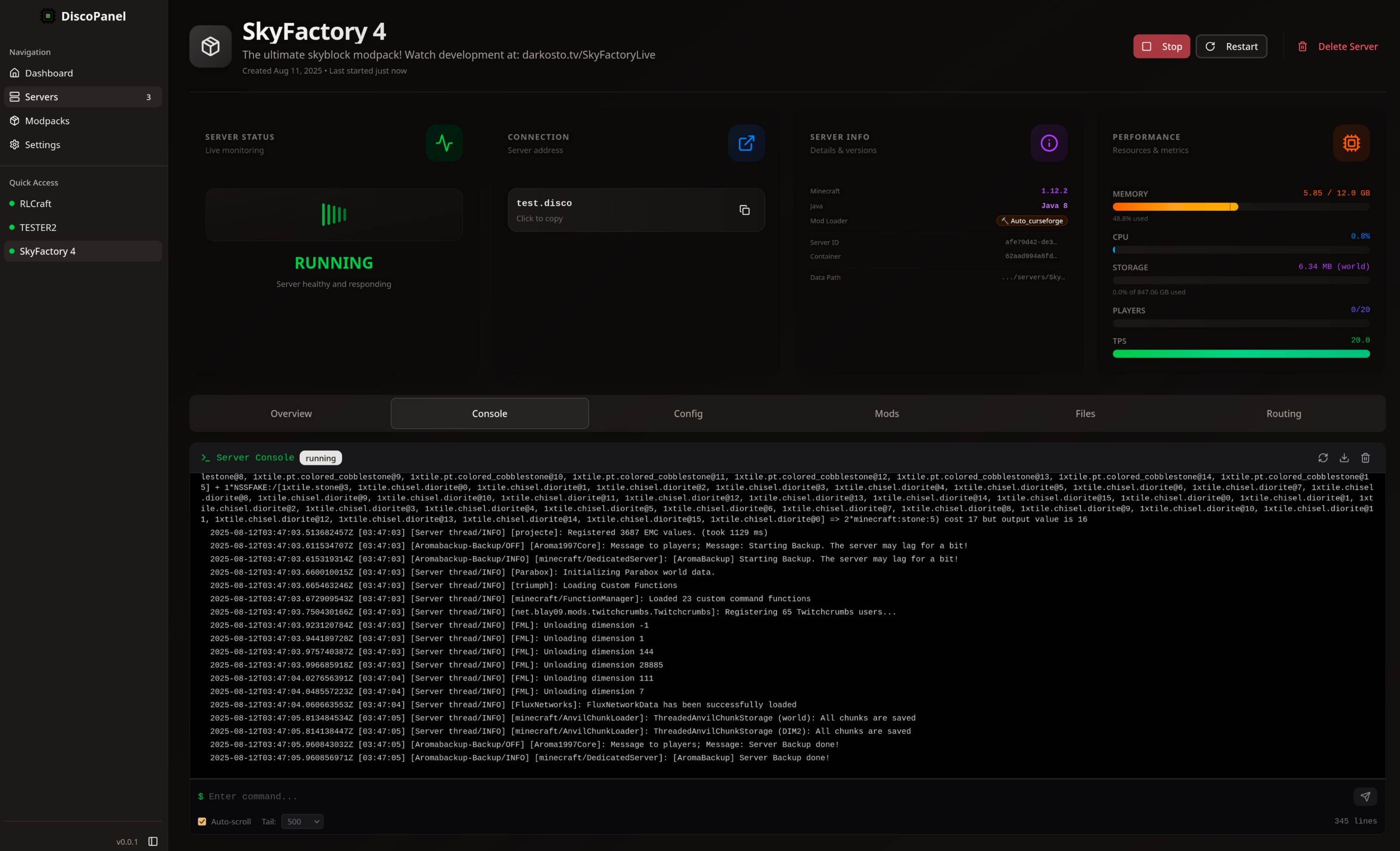Image resolution: width=1400 pixels, height=851 pixels.
Task: Click the running status badge
Action: tap(321, 458)
